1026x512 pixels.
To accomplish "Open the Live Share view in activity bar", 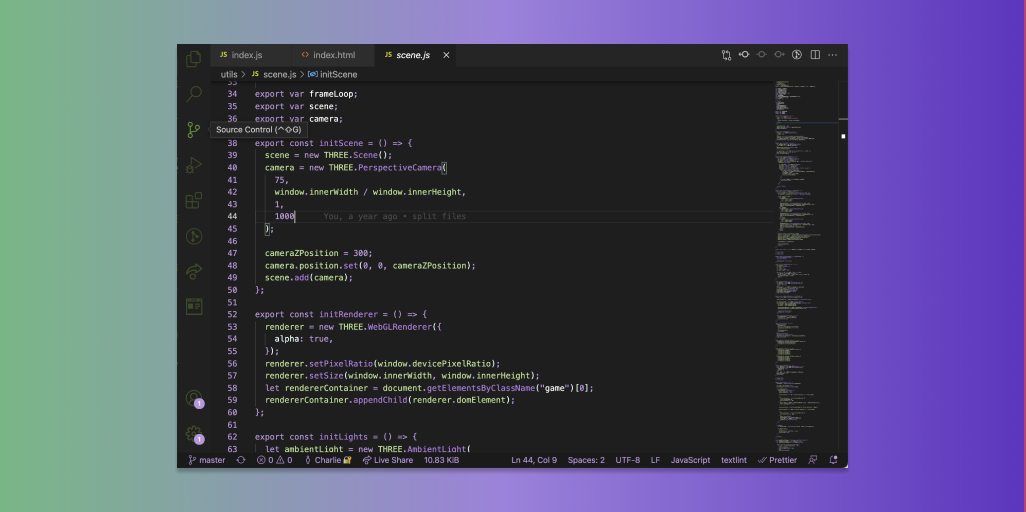I will tap(194, 271).
